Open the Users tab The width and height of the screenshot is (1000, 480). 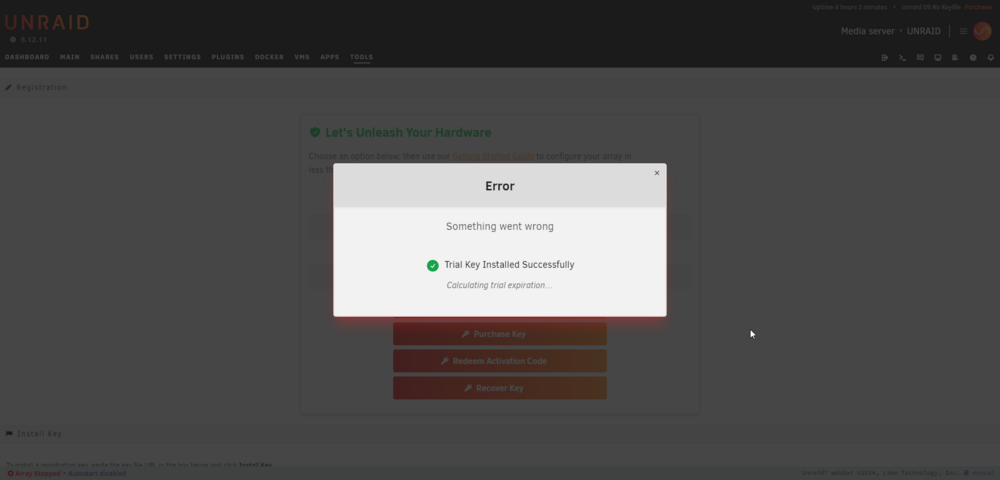pos(142,57)
